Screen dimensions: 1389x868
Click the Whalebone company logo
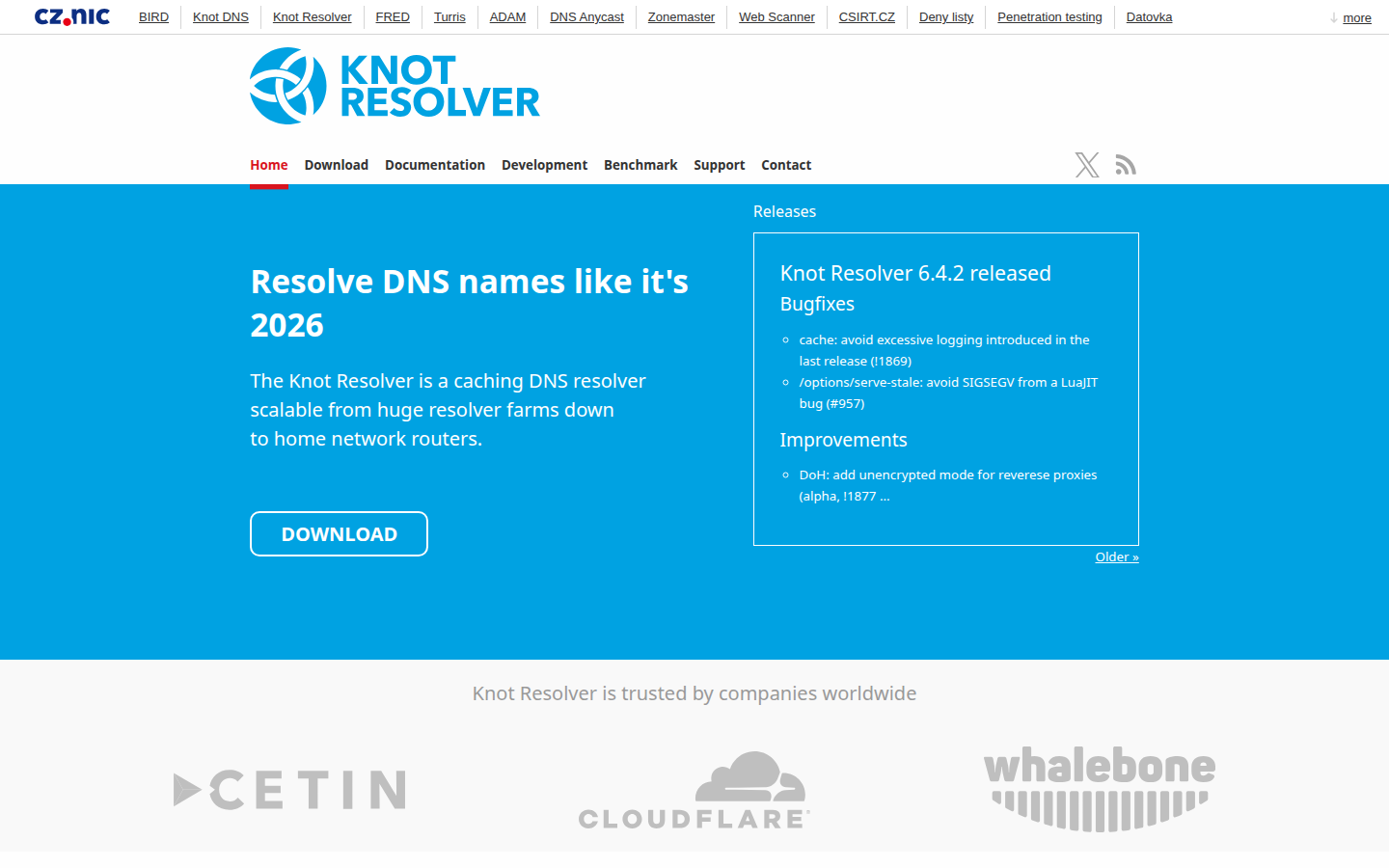point(1100,789)
